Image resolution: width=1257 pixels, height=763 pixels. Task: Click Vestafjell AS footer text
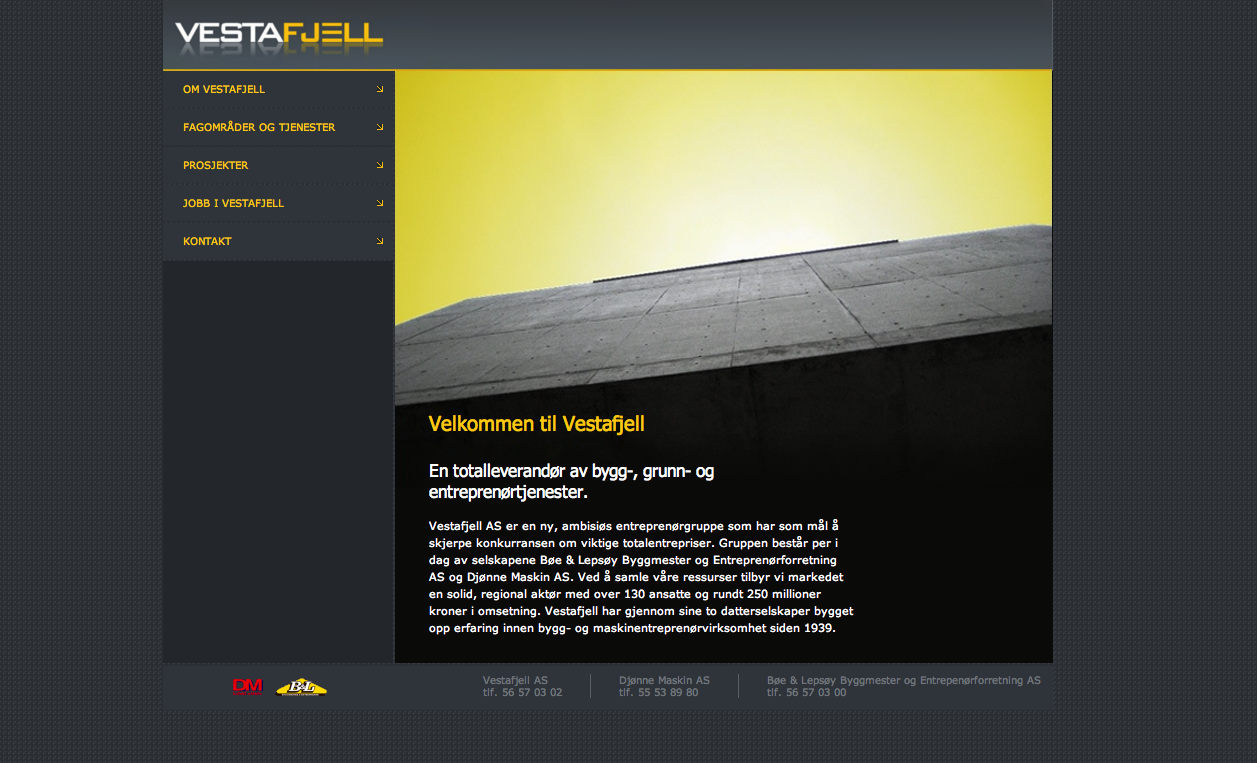515,680
